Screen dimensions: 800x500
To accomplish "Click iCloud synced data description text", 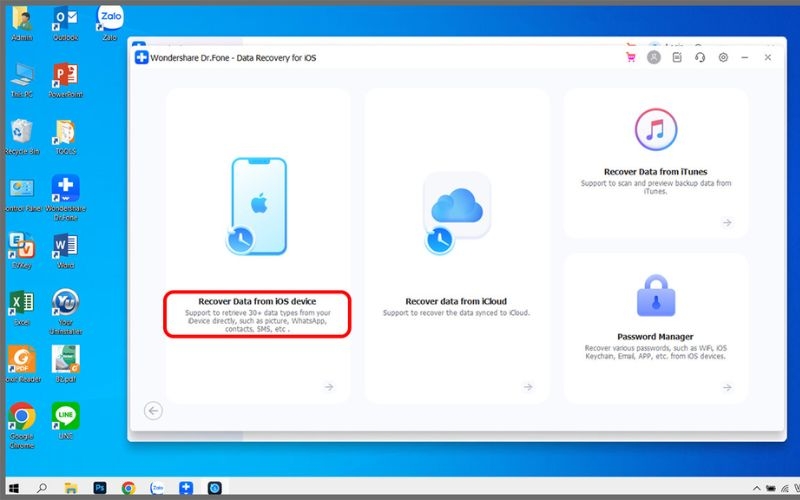I will (x=456, y=312).
